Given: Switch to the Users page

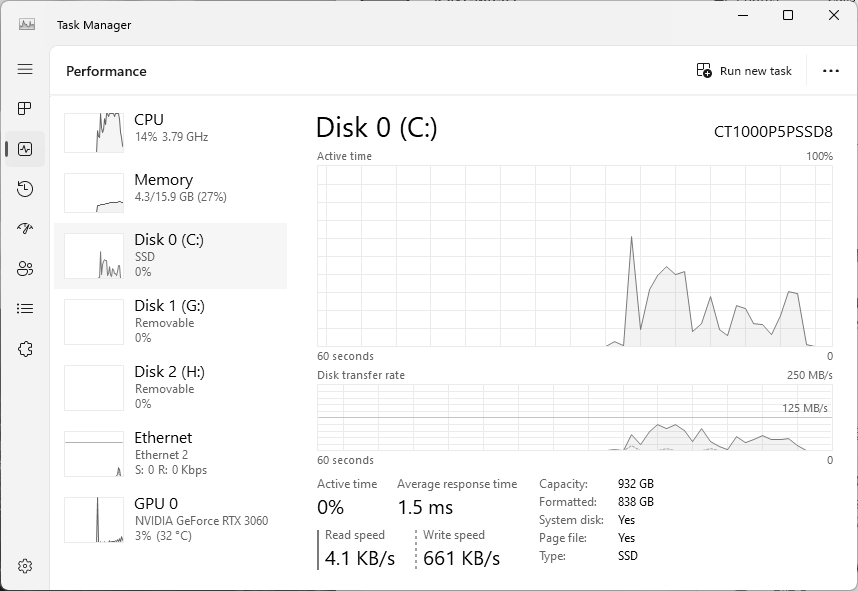Looking at the screenshot, I should click(25, 268).
